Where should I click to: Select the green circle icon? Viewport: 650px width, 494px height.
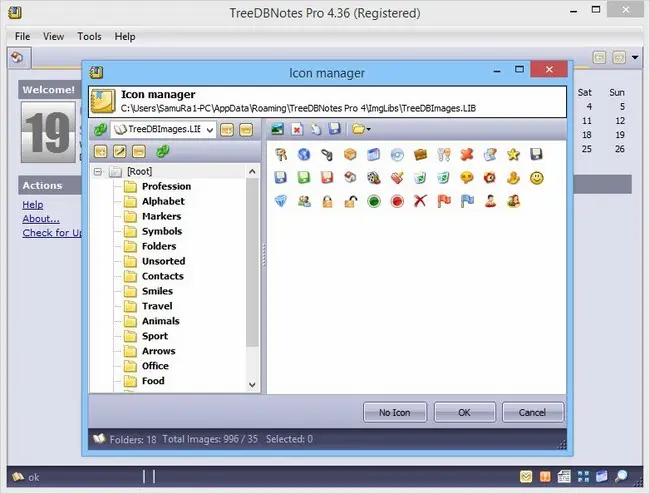[x=374, y=201]
